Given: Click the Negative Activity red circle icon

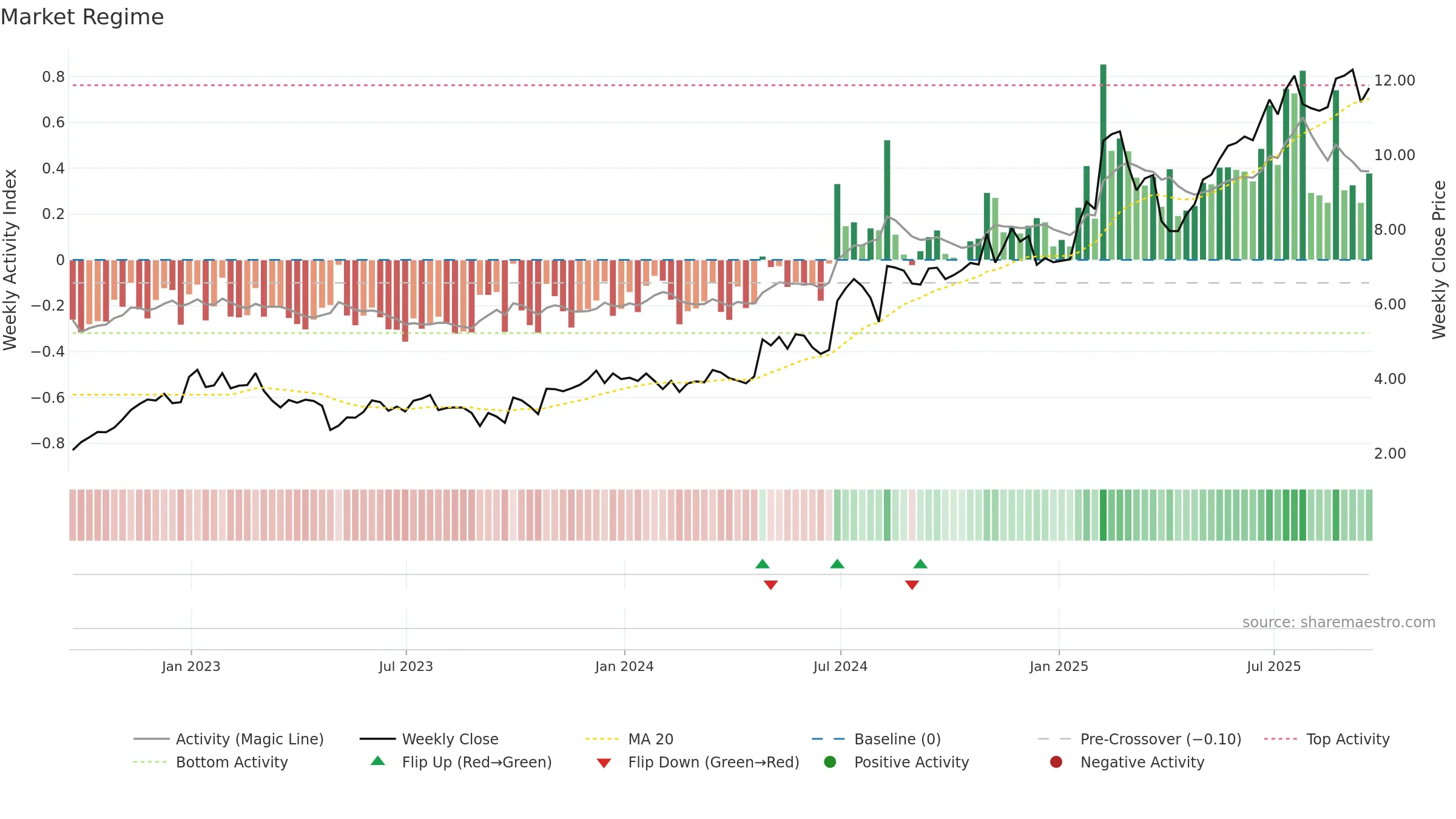Looking at the screenshot, I should [x=1056, y=762].
